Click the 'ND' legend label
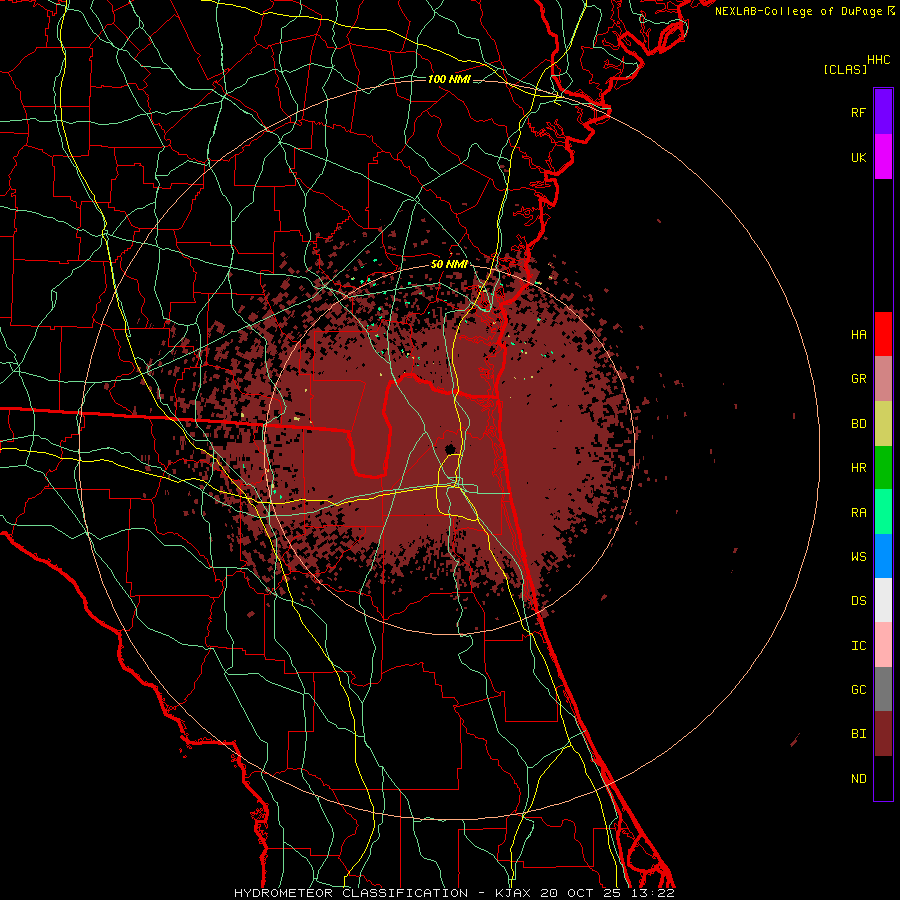Image resolution: width=900 pixels, height=900 pixels. pyautogui.click(x=858, y=779)
